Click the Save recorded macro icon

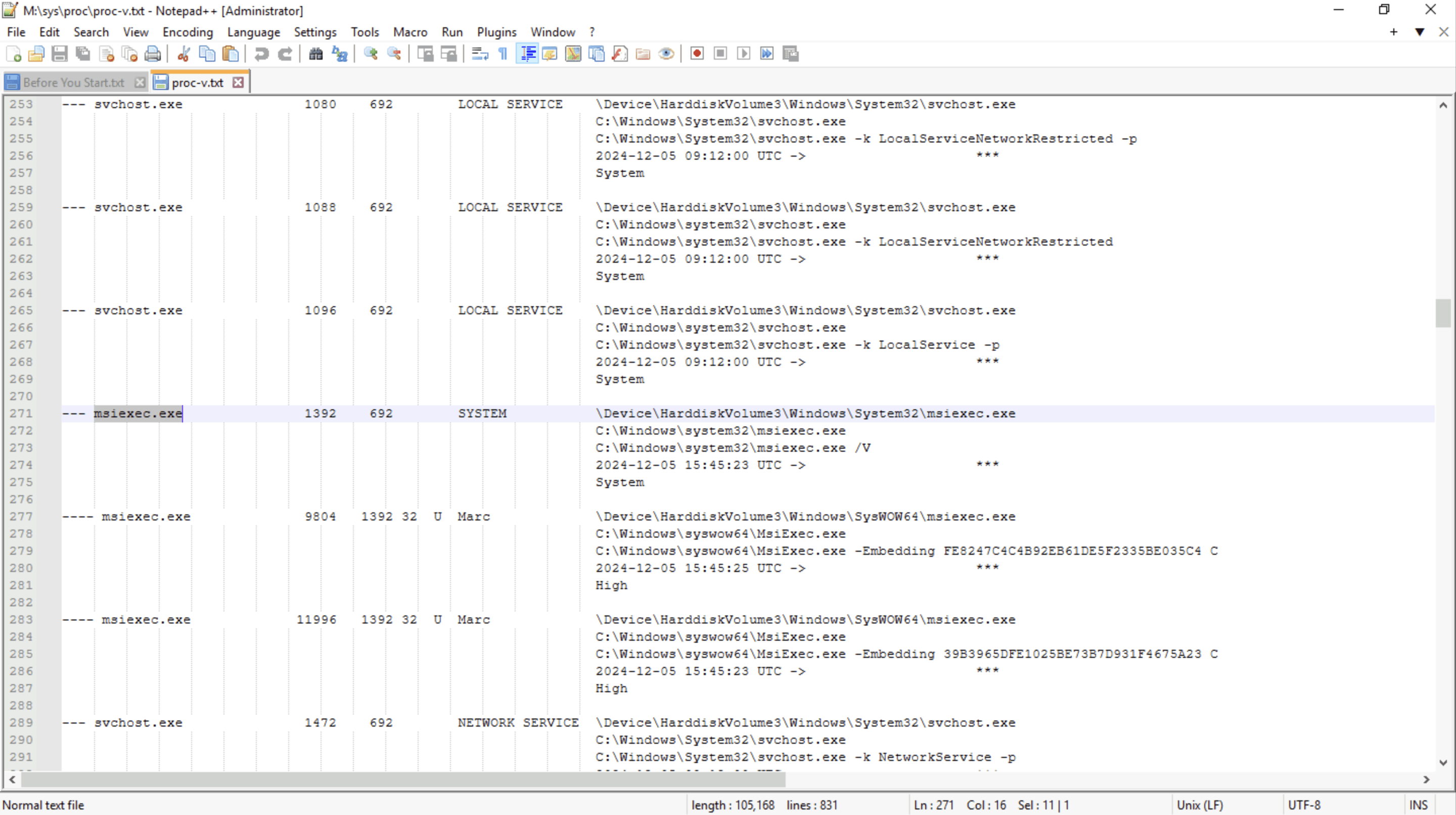(x=791, y=54)
